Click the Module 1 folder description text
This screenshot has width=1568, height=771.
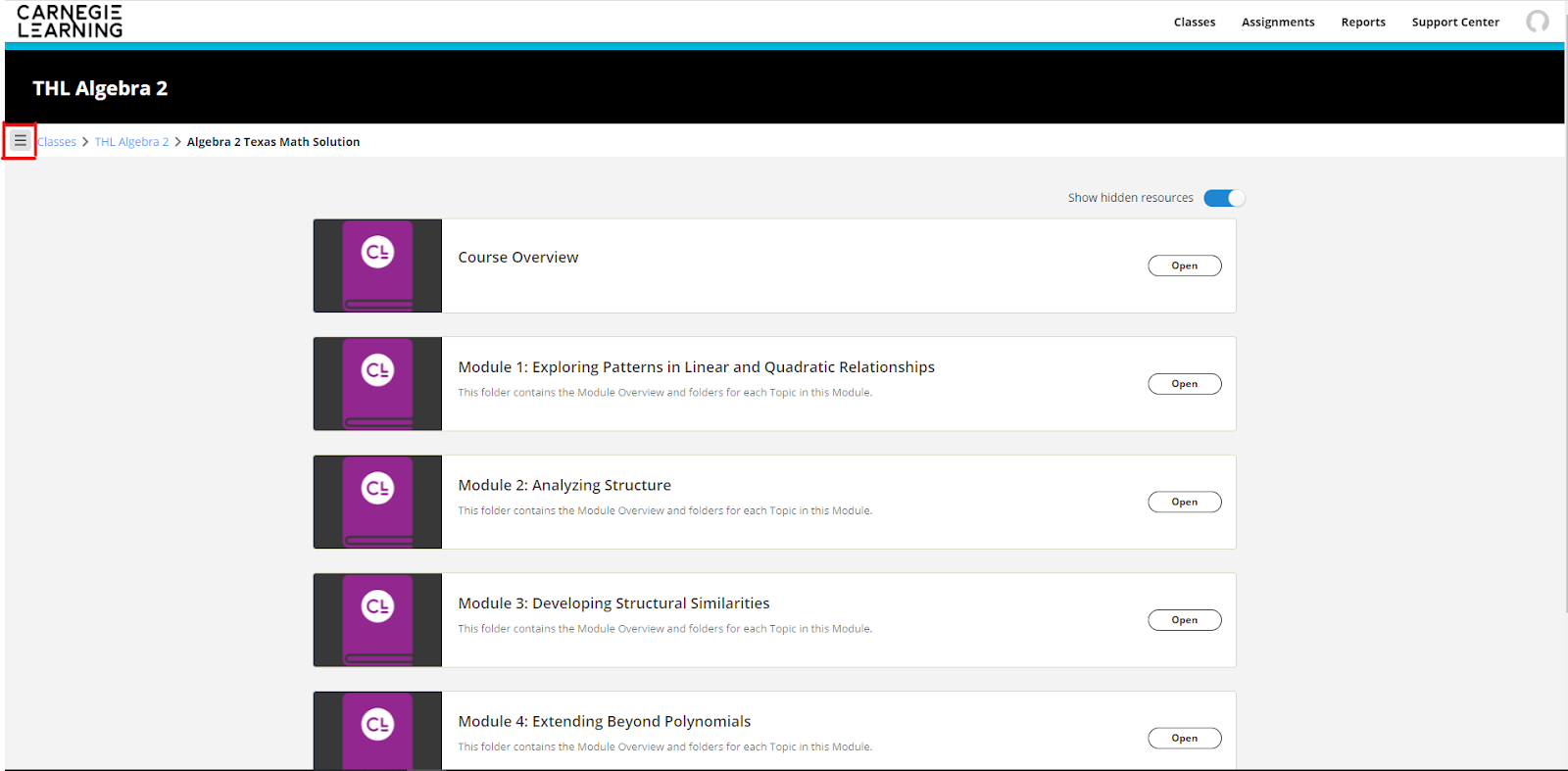(665, 393)
